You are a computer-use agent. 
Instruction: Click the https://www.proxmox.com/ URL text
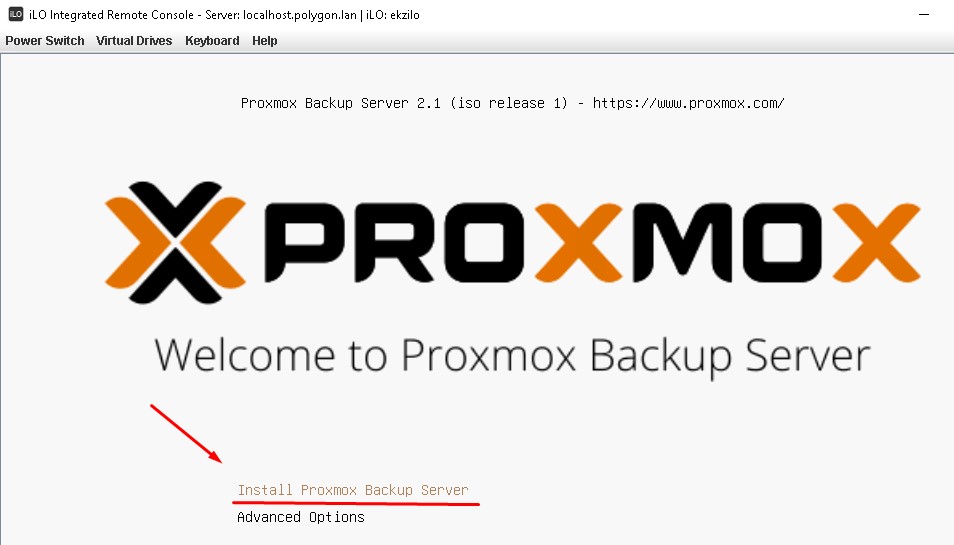pos(689,103)
